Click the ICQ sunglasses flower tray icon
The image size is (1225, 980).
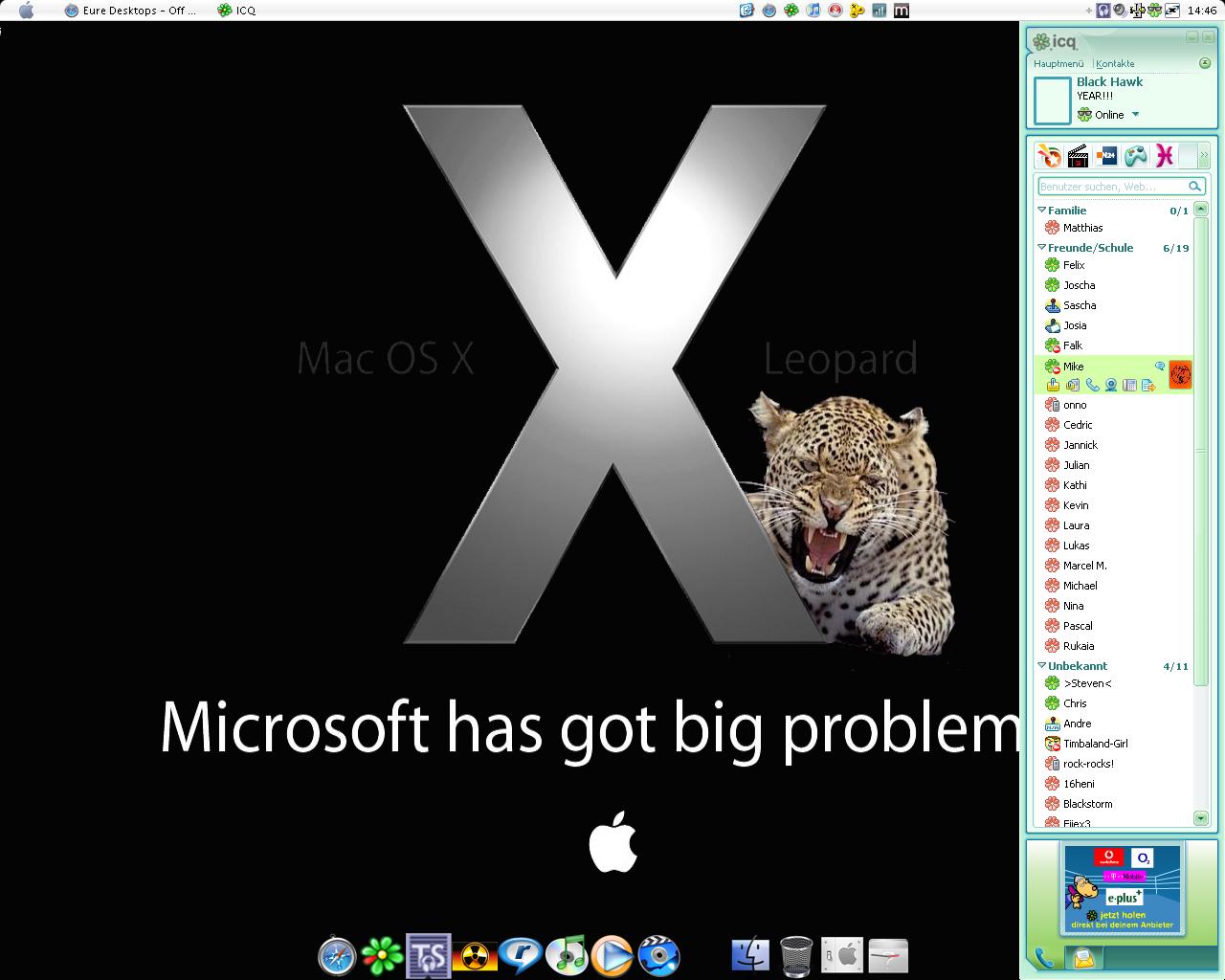(1155, 11)
